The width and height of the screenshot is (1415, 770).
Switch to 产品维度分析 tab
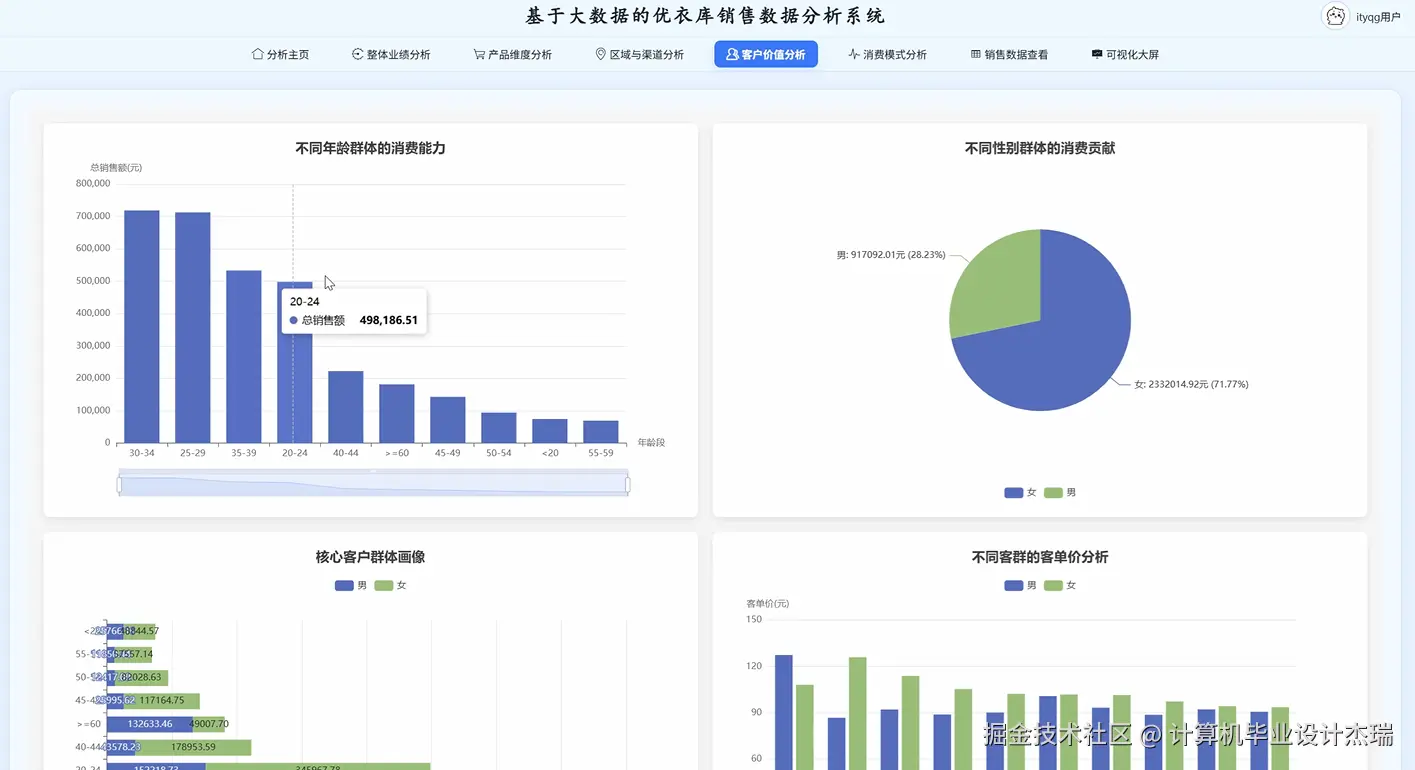[513, 54]
